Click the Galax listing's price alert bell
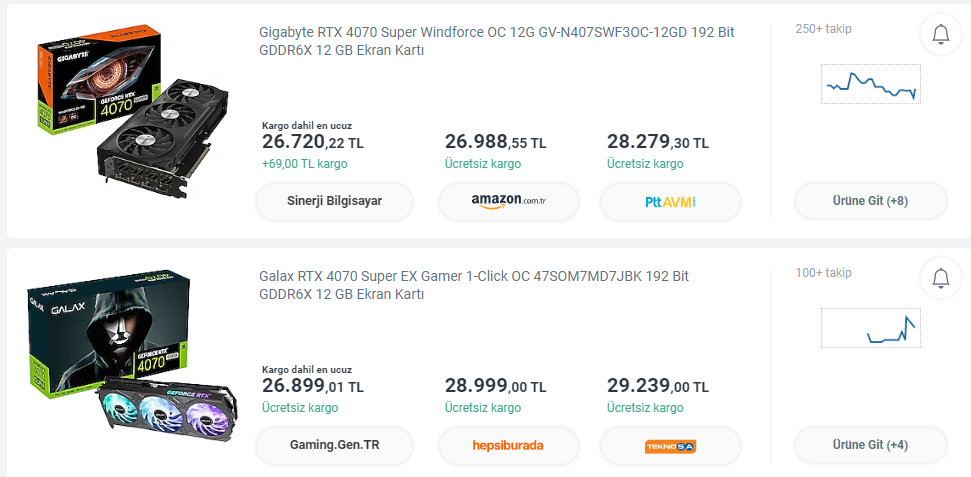The height and width of the screenshot is (477, 971). pyautogui.click(x=941, y=278)
